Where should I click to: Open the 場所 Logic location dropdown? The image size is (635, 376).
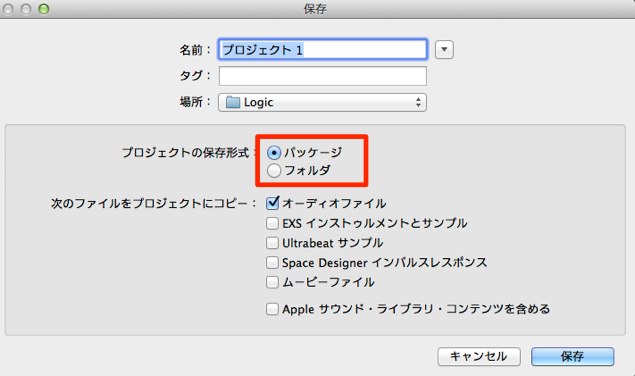[322, 103]
